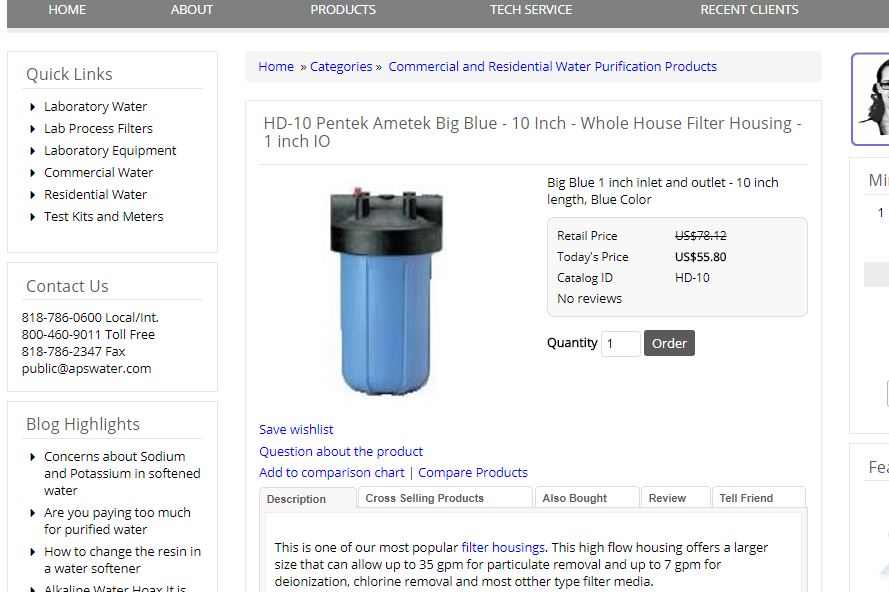The image size is (889, 592).
Task: Go to Home in the breadcrumb
Action: tap(276, 66)
